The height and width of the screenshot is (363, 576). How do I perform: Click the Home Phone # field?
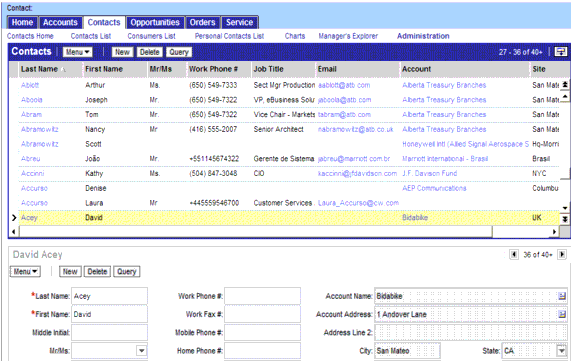click(x=262, y=351)
